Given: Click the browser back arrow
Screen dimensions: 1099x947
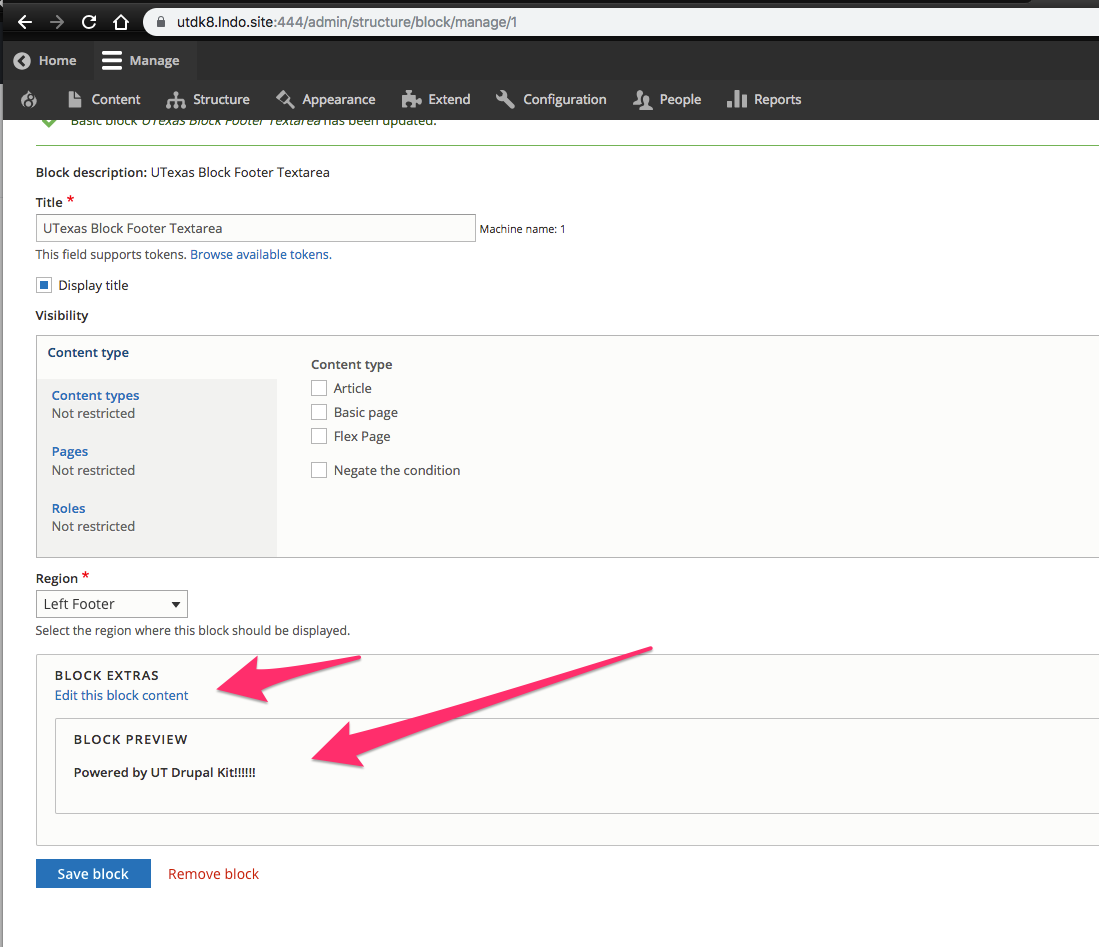Looking at the screenshot, I should pyautogui.click(x=25, y=21).
